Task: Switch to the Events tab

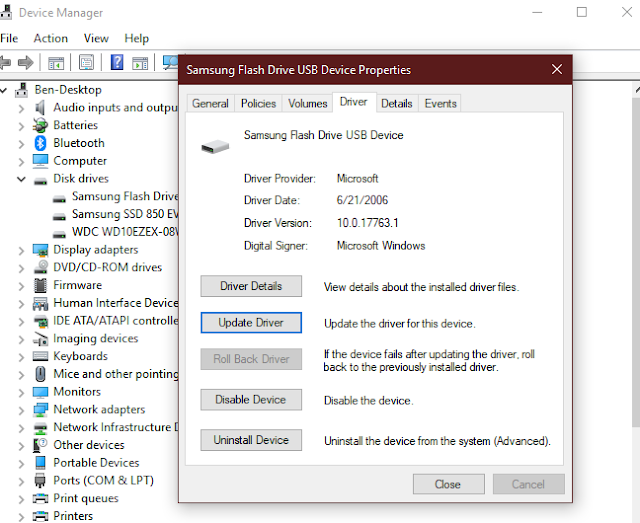Action: tap(440, 104)
